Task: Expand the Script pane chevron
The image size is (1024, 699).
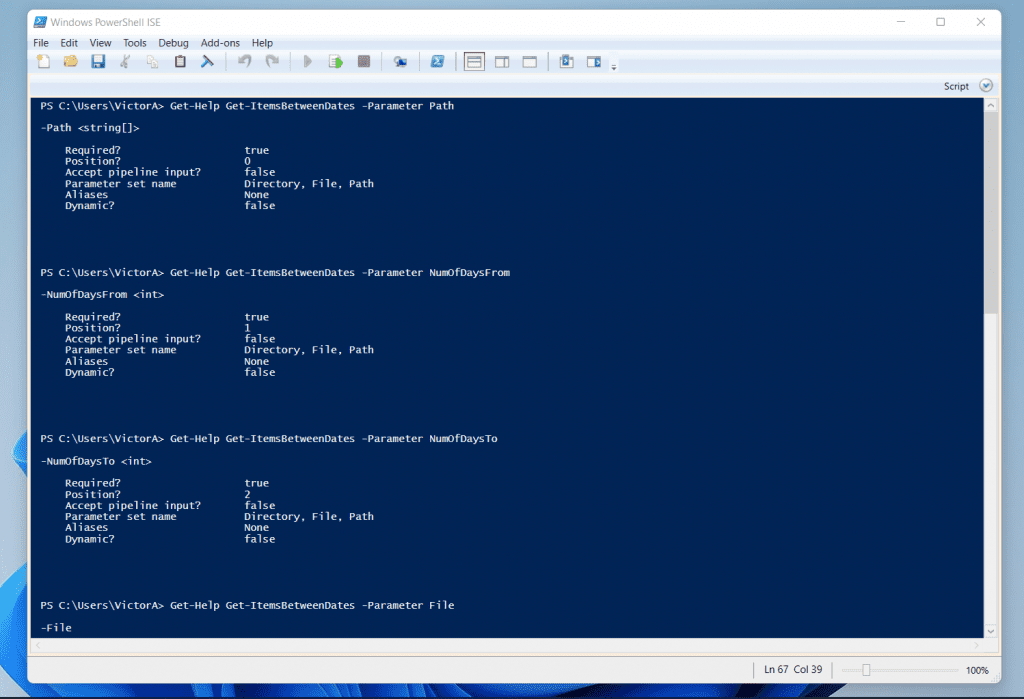Action: click(x=986, y=86)
